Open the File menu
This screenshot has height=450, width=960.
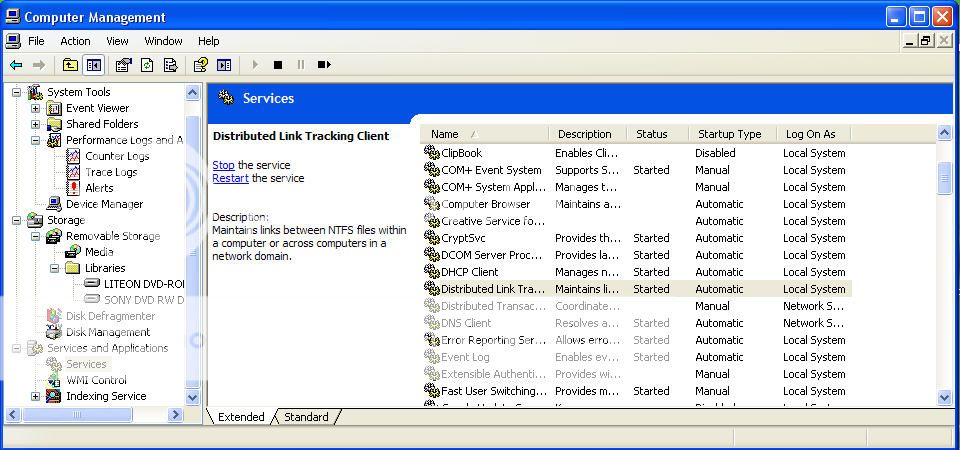(x=36, y=41)
